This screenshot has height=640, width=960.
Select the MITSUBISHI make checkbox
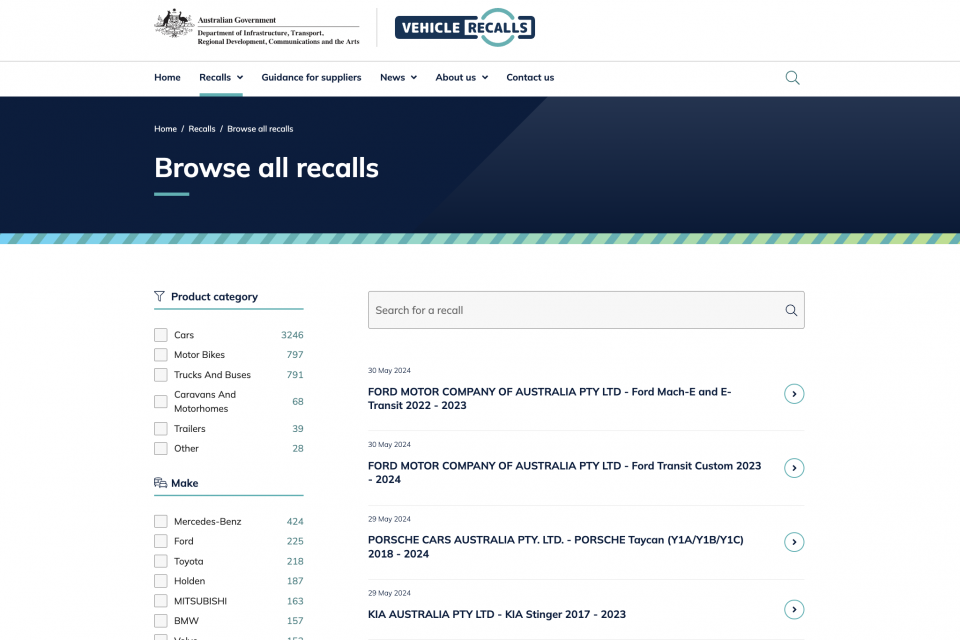pyautogui.click(x=161, y=601)
